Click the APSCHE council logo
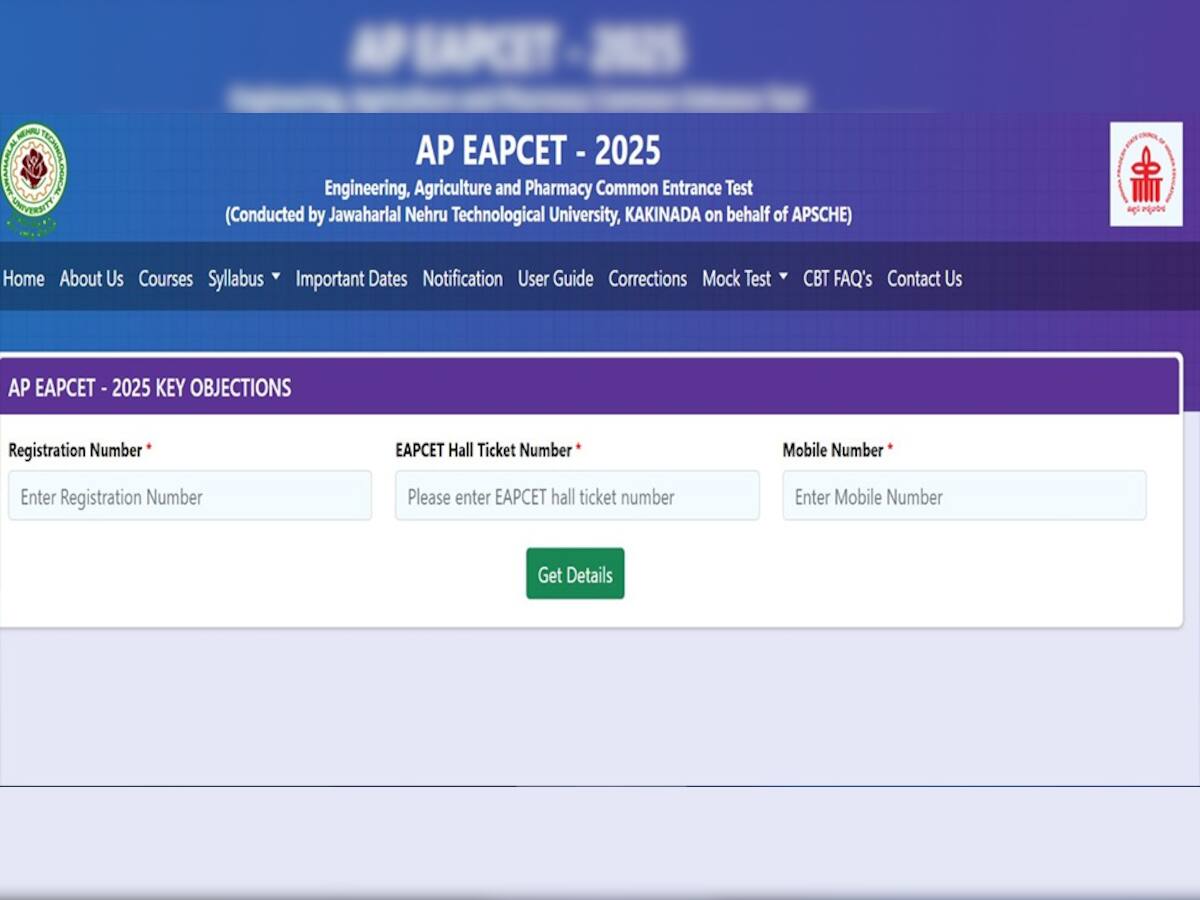The width and height of the screenshot is (1200, 900). point(1145,172)
